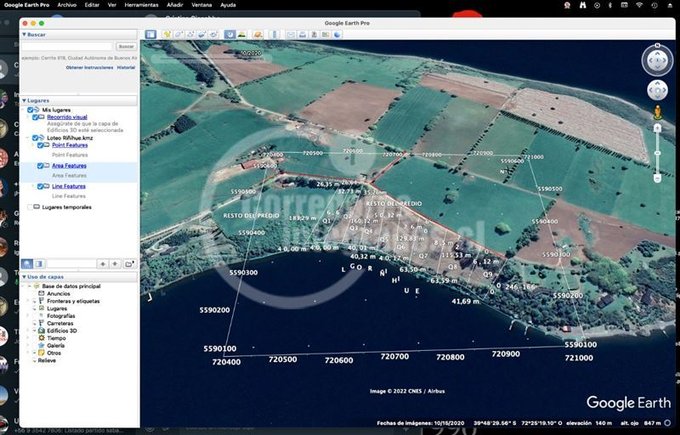This screenshot has height=435, width=680.
Task: Click the move item down arrow button
Action: [x=115, y=264]
